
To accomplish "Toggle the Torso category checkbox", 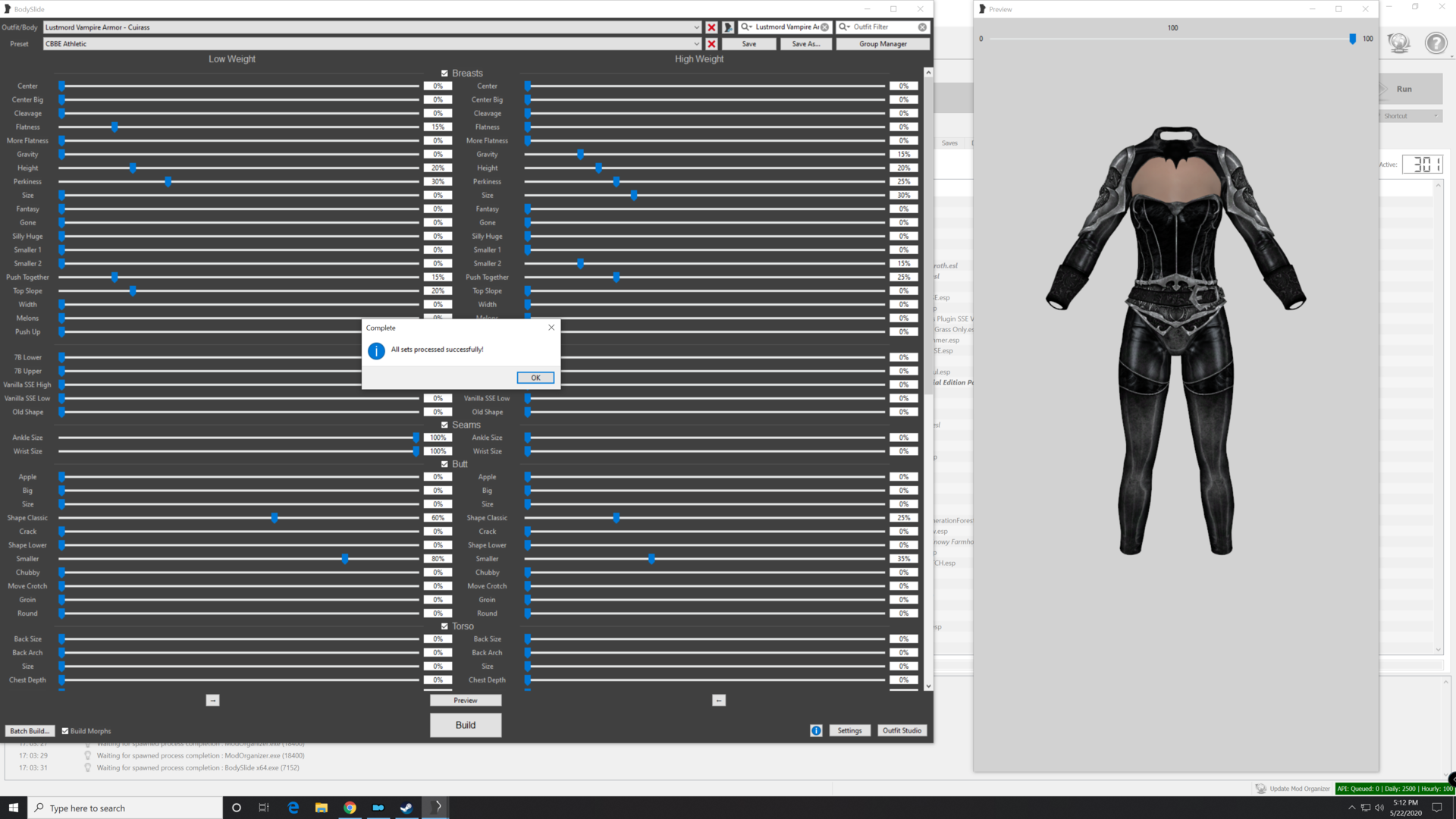I will pos(445,626).
